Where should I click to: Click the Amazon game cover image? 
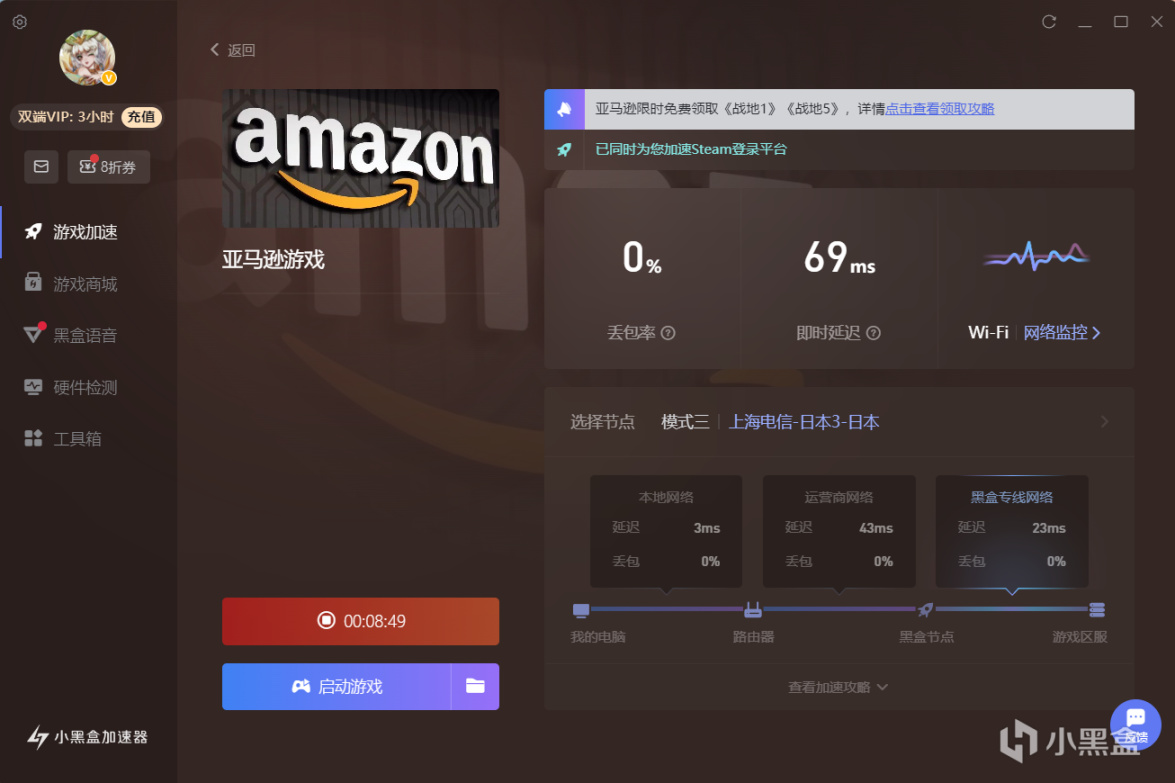360,158
